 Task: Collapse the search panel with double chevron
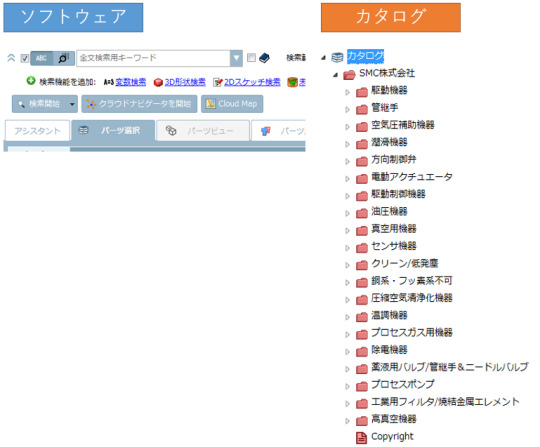click(x=11, y=58)
